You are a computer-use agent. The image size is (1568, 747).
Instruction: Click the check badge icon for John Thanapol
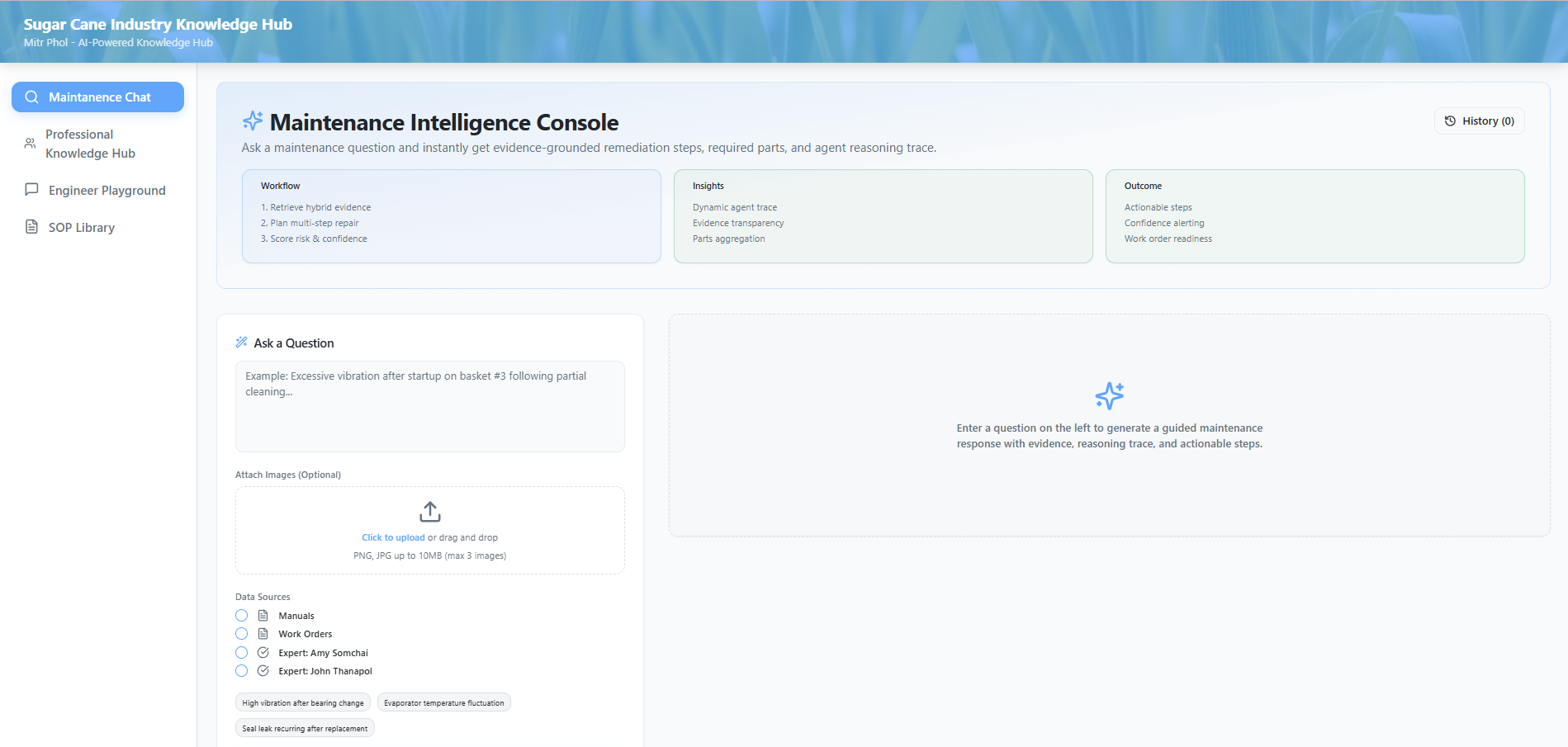(263, 671)
